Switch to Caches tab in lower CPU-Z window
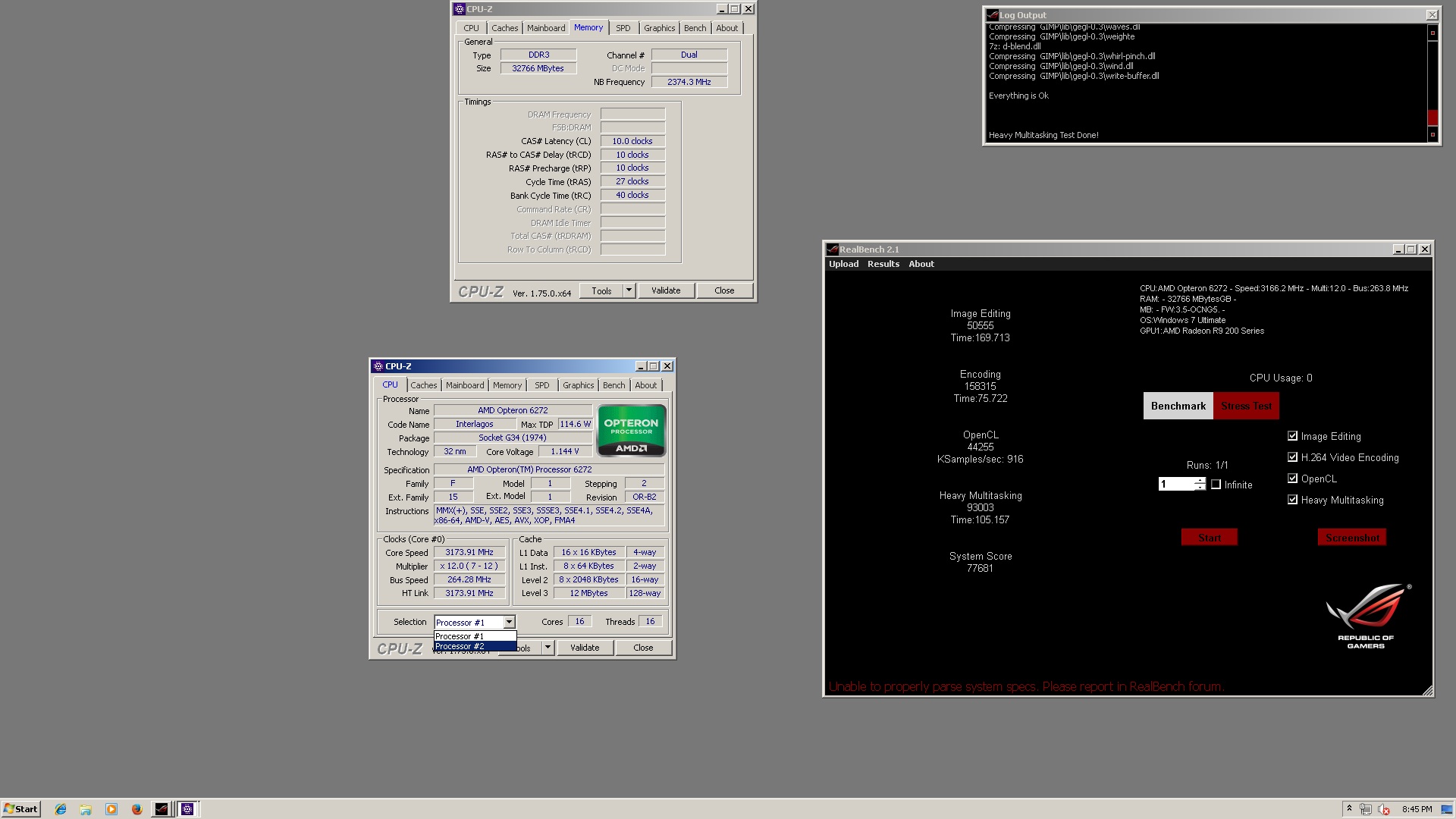 point(424,385)
